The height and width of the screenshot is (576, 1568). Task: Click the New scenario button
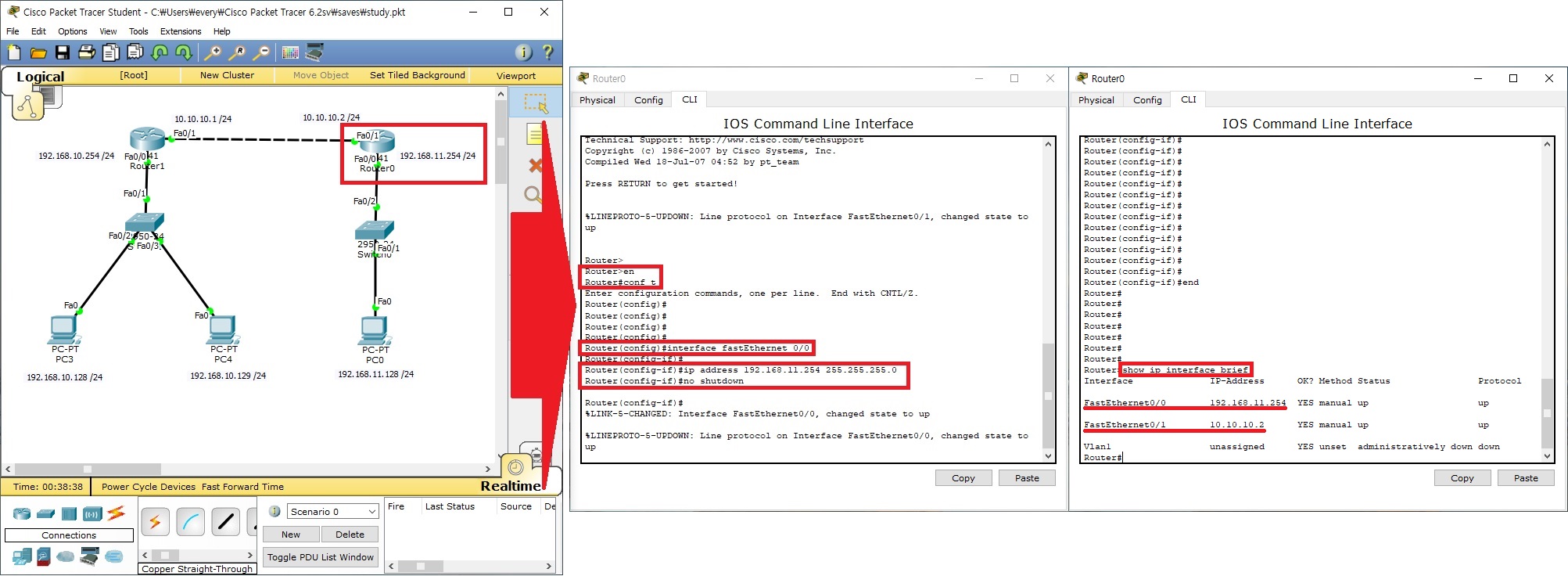pyautogui.click(x=291, y=535)
